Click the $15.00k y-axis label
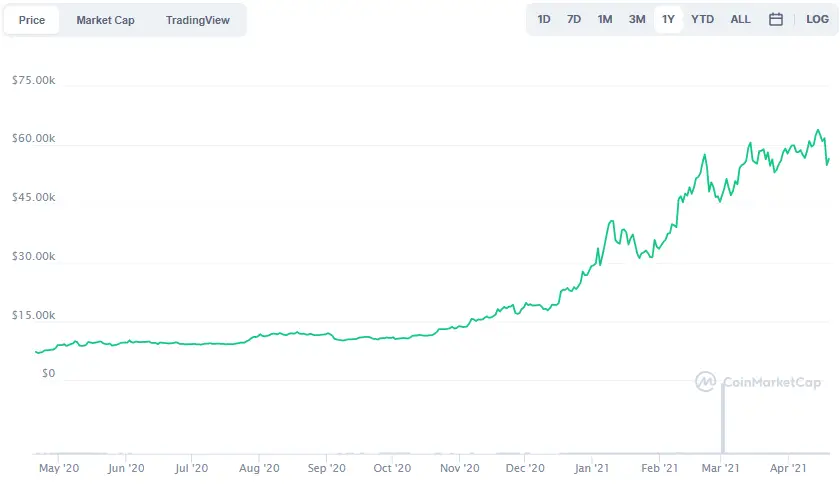 (33, 315)
